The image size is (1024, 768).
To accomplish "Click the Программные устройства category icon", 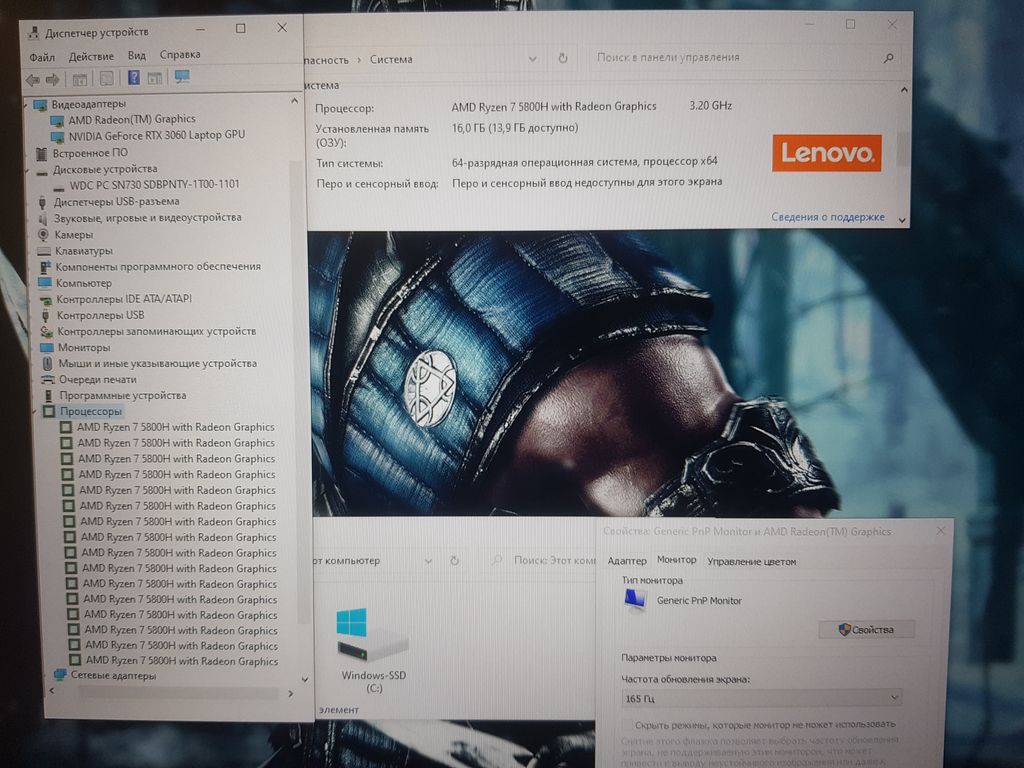I will (x=48, y=395).
